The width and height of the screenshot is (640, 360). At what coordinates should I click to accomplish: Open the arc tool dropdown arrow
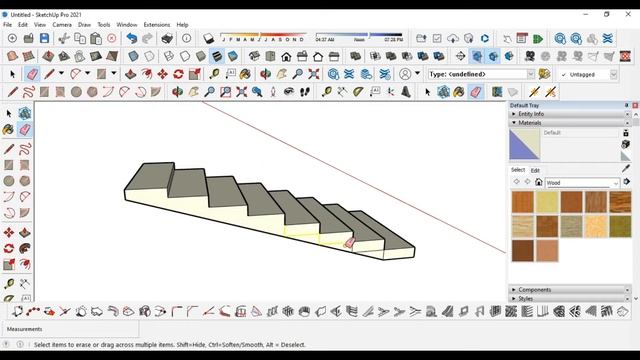[x=87, y=73]
